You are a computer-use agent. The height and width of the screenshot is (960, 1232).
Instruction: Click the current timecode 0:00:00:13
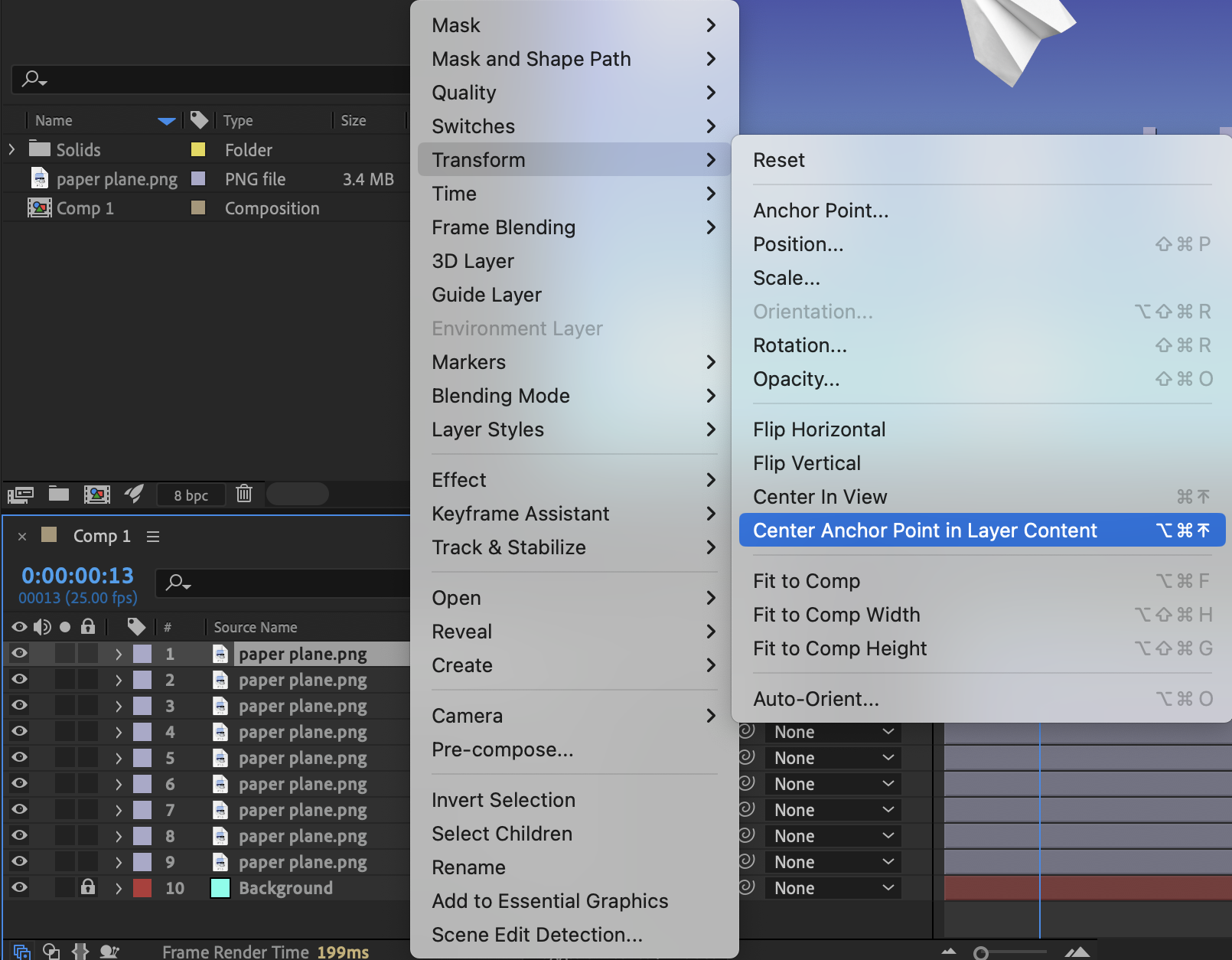click(x=77, y=576)
